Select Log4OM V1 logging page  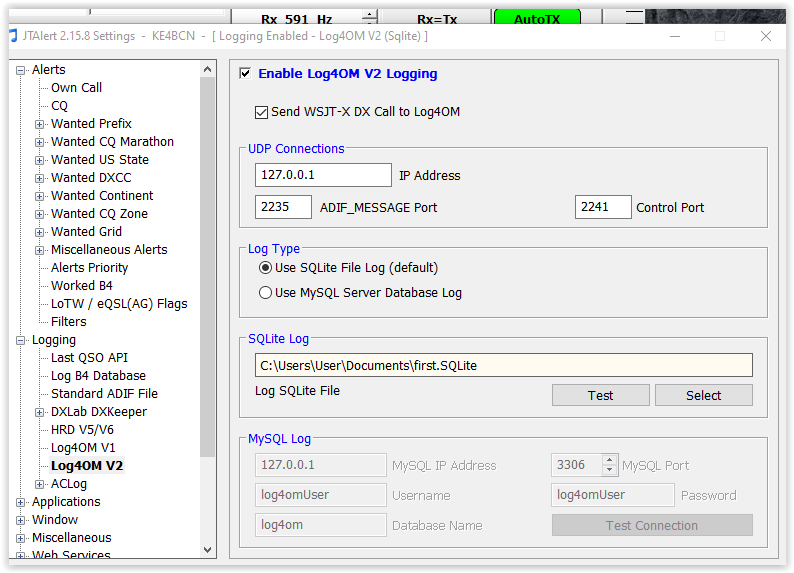[x=83, y=447]
